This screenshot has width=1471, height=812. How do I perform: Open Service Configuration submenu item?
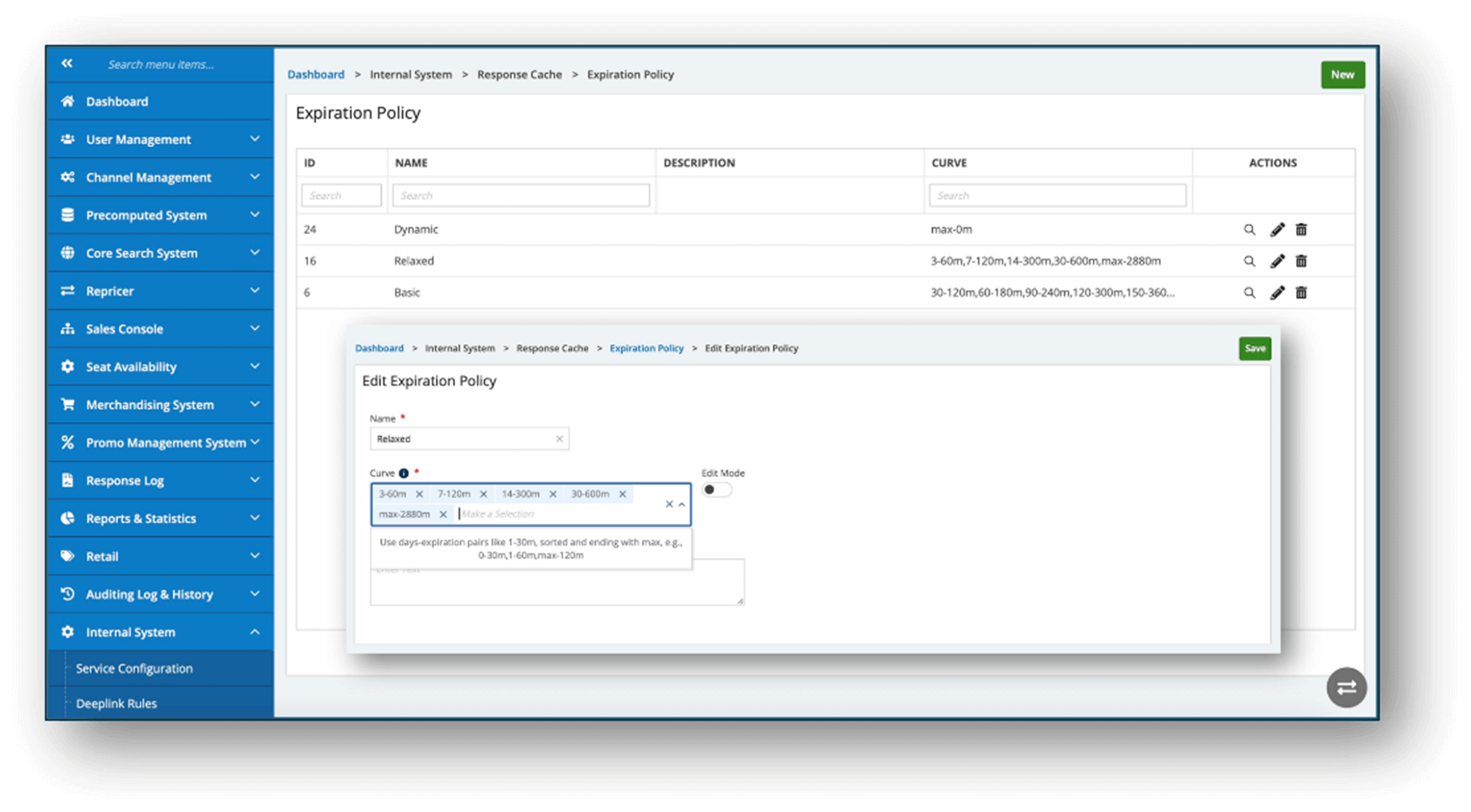pos(135,669)
